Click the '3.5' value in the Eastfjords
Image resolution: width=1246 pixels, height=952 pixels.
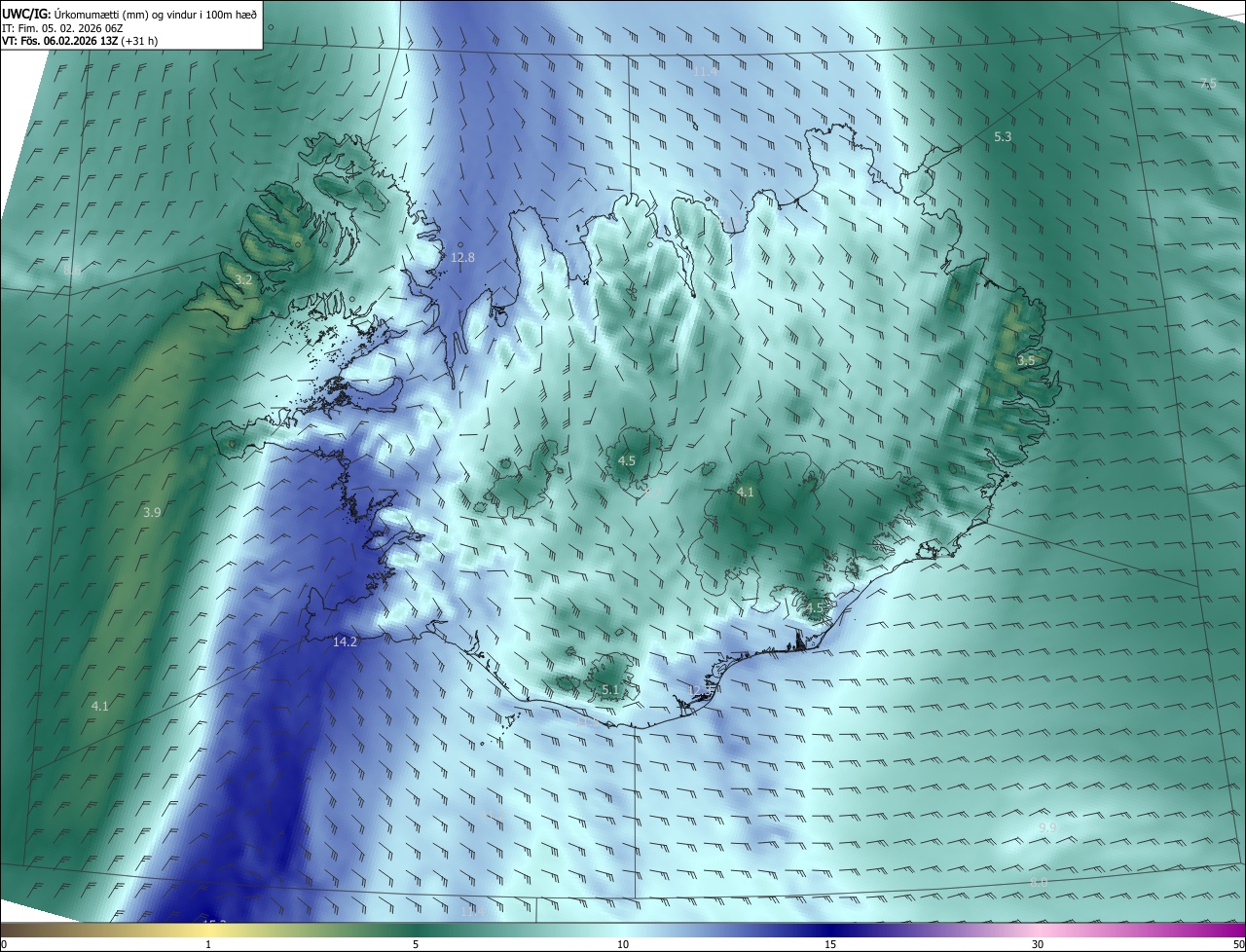[x=1026, y=361]
